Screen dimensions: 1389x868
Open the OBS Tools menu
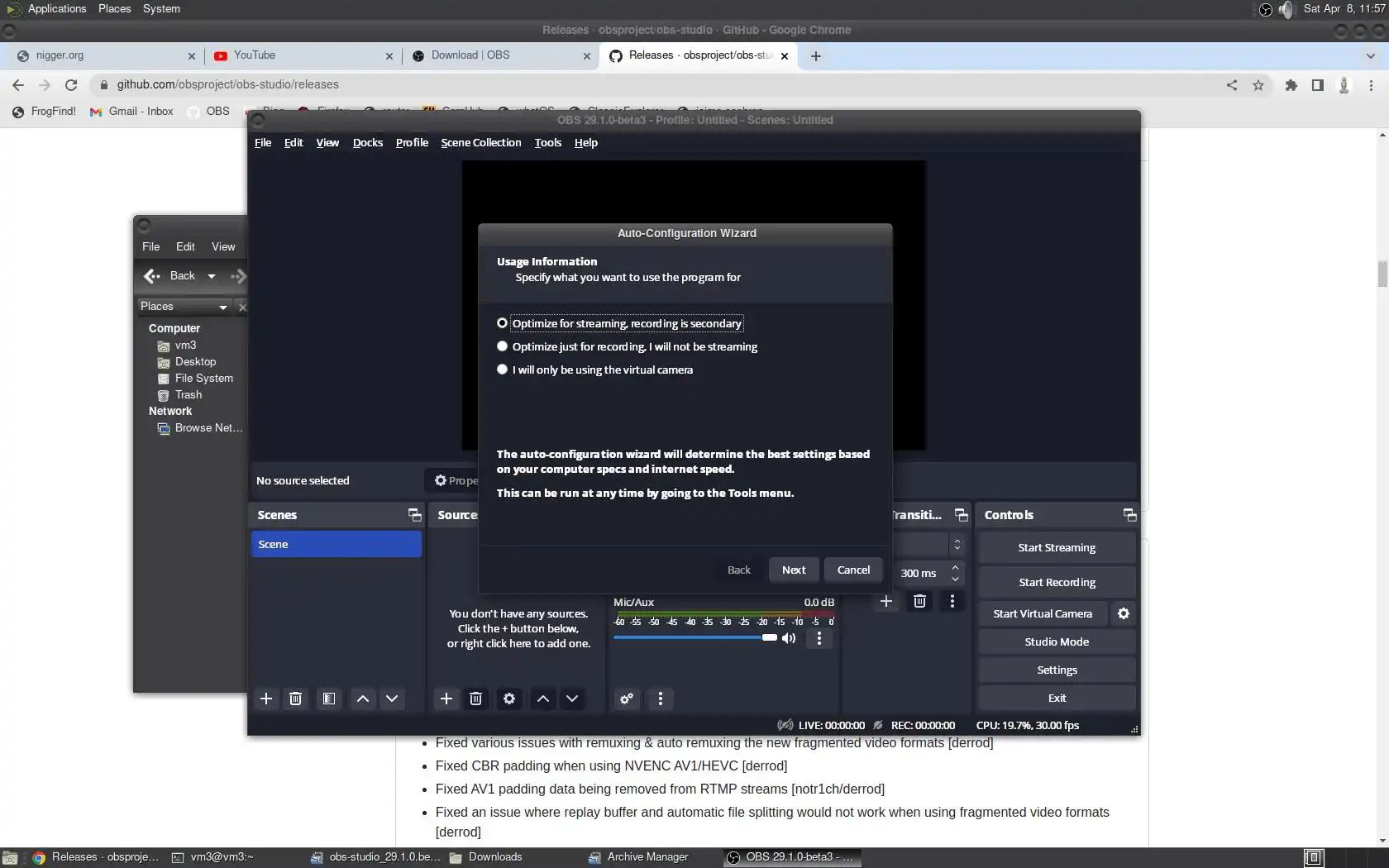coord(548,142)
